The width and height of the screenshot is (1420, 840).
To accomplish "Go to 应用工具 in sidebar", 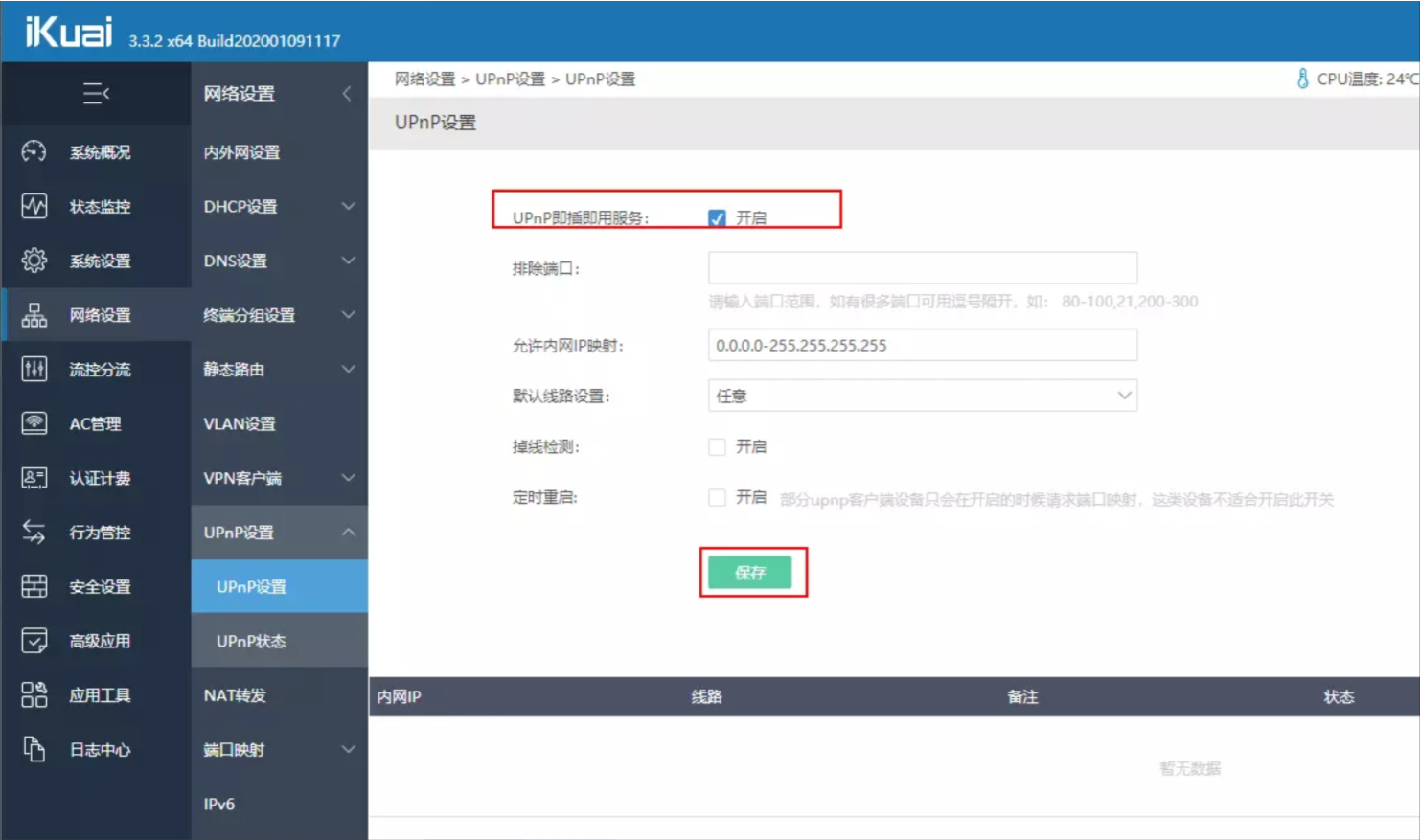I will pyautogui.click(x=100, y=695).
